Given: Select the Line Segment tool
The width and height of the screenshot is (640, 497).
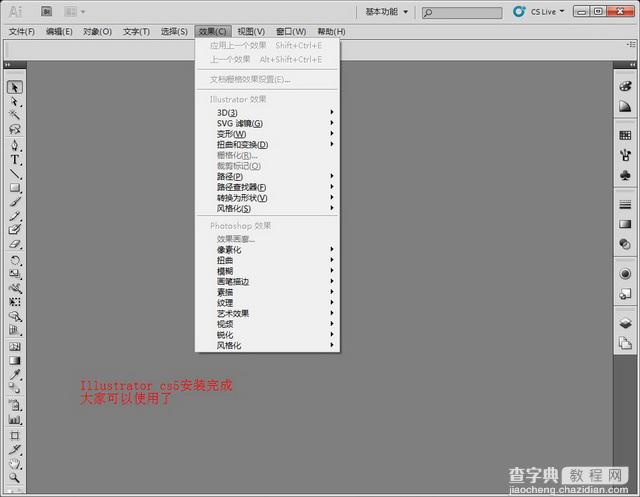Looking at the screenshot, I should (15, 174).
